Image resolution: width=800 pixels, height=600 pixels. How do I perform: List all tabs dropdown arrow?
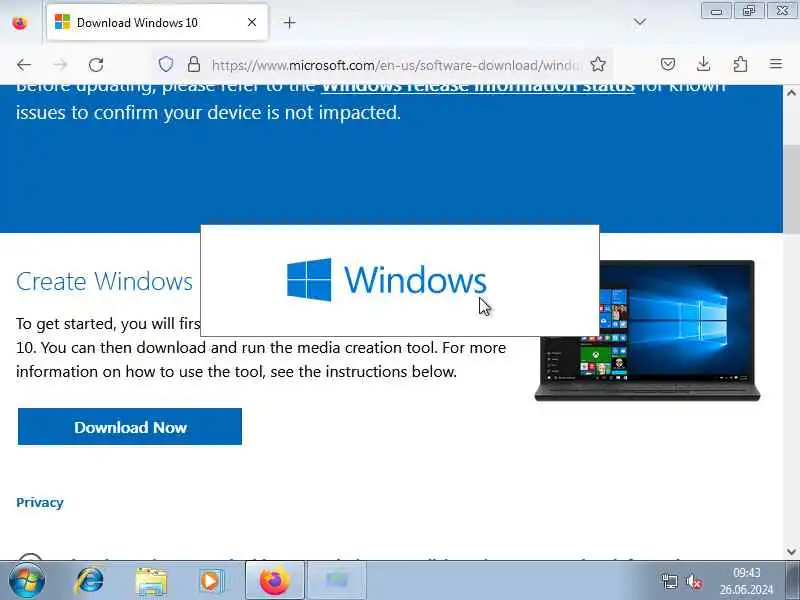coord(640,22)
